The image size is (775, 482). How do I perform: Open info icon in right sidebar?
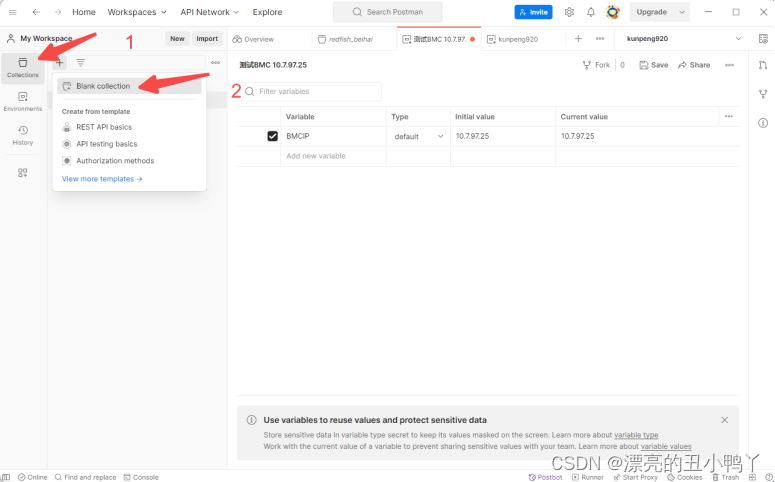pos(763,123)
